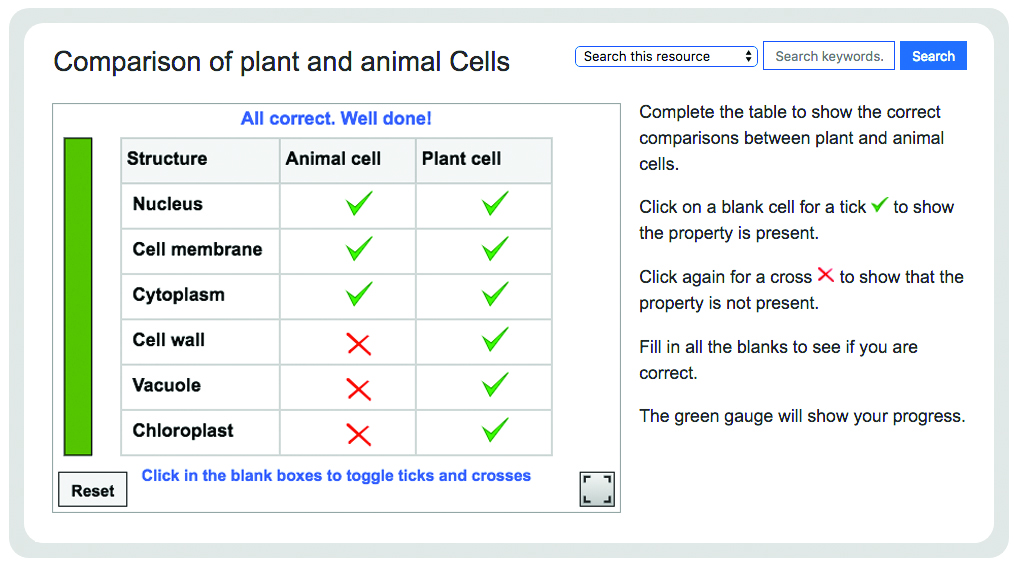1020x568 pixels.
Task: Toggle the Nucleus animal cell tick
Action: point(359,203)
